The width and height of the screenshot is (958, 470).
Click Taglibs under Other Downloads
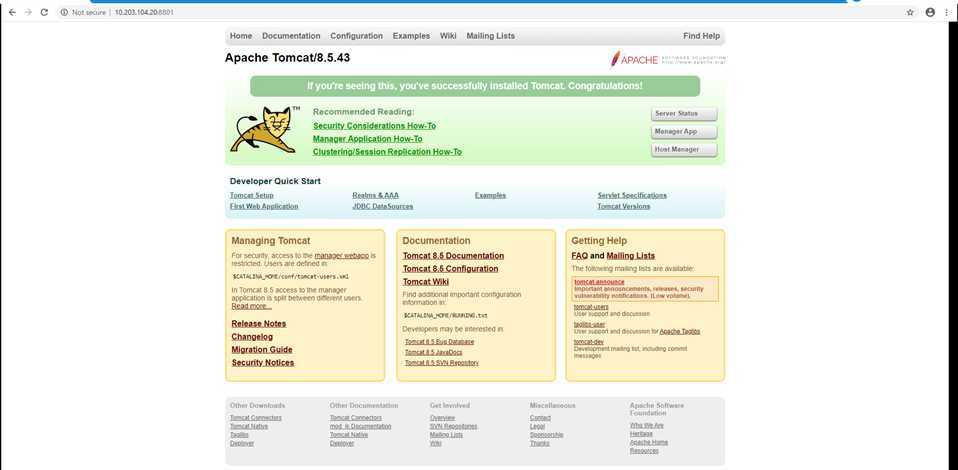pyautogui.click(x=239, y=435)
